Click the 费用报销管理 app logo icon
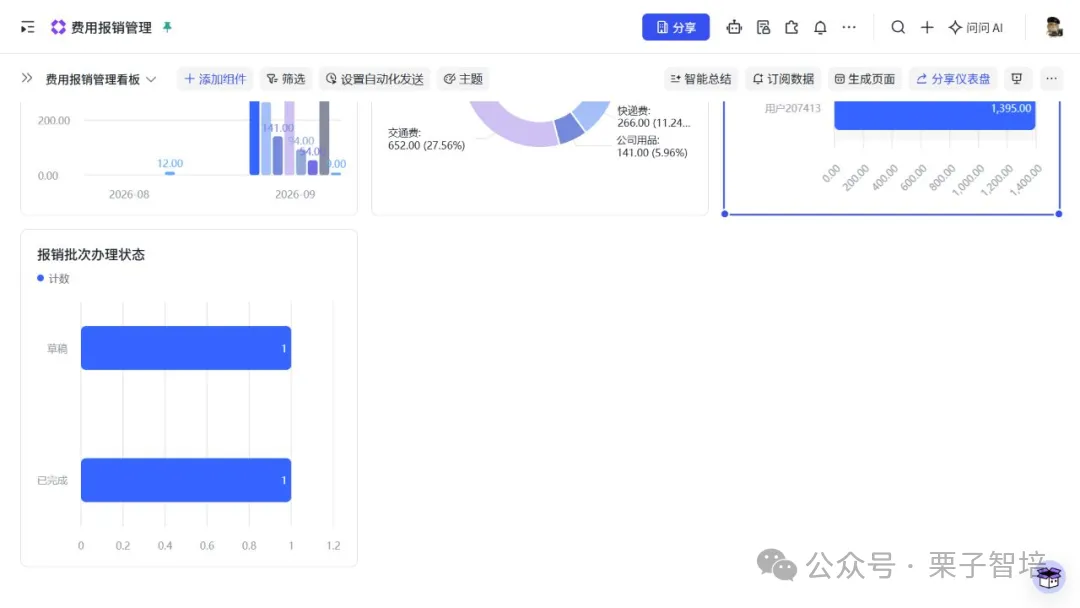Image resolution: width=1080 pixels, height=608 pixels. [59, 28]
